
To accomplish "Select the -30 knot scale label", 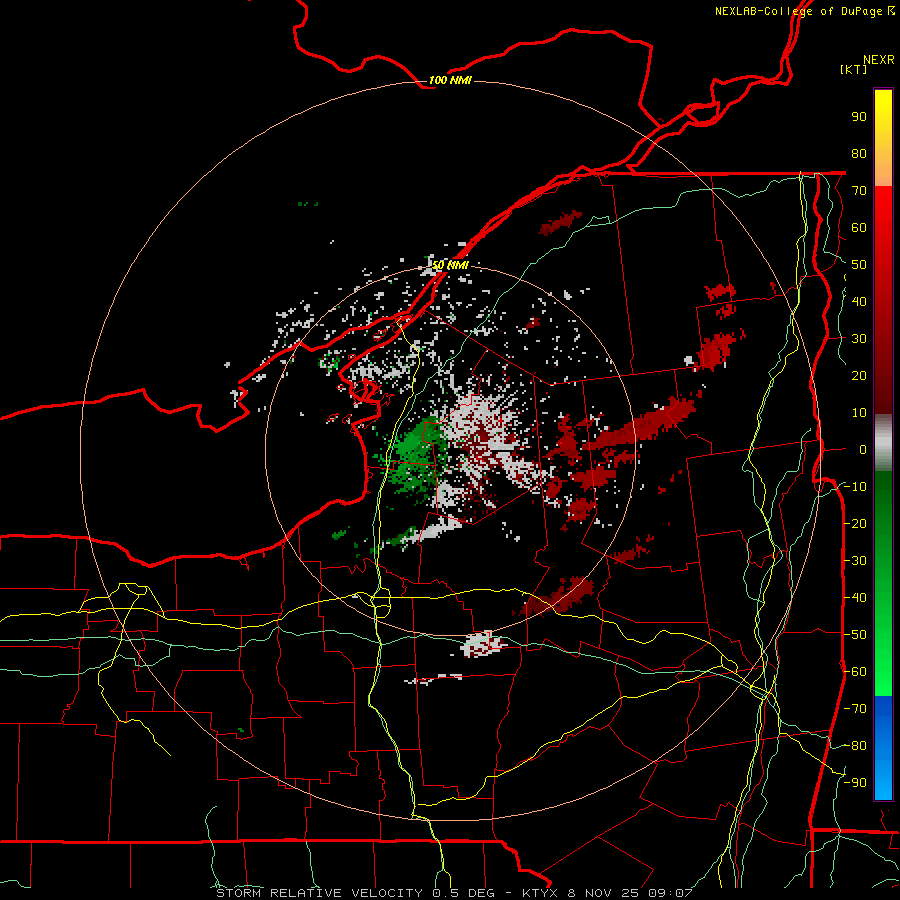I will (855, 561).
